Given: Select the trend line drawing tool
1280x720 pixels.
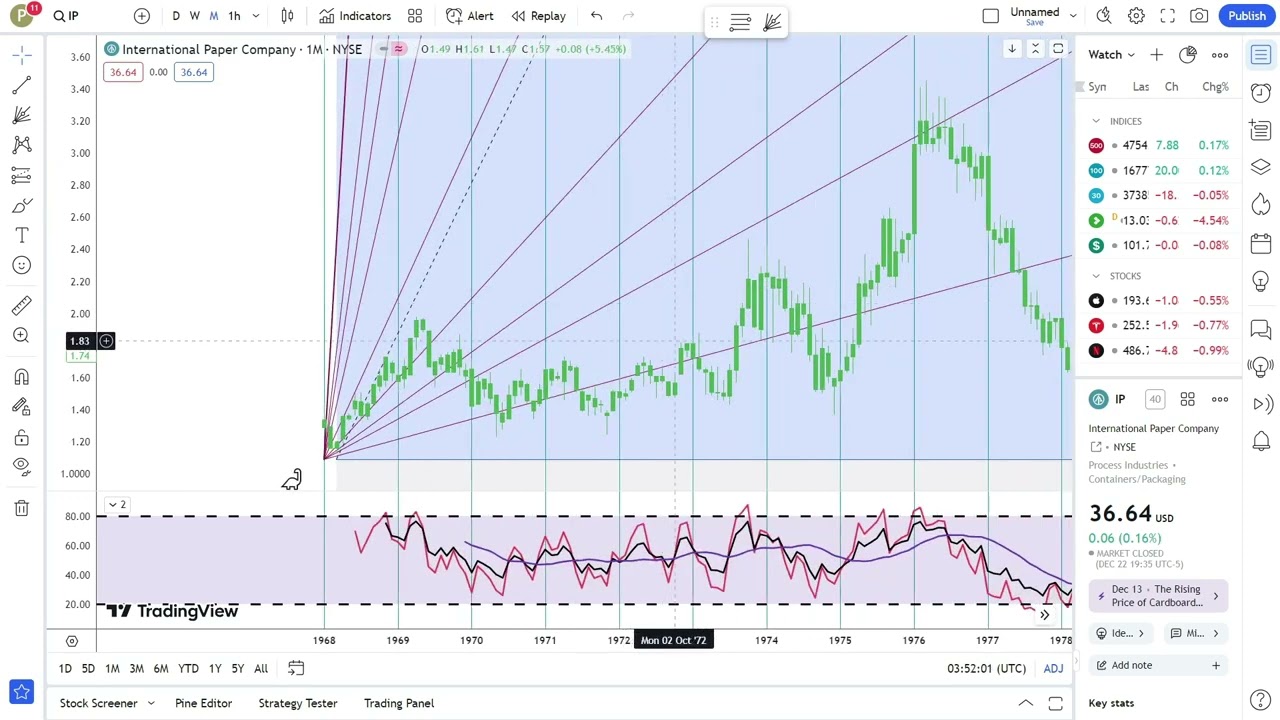Looking at the screenshot, I should (21, 85).
